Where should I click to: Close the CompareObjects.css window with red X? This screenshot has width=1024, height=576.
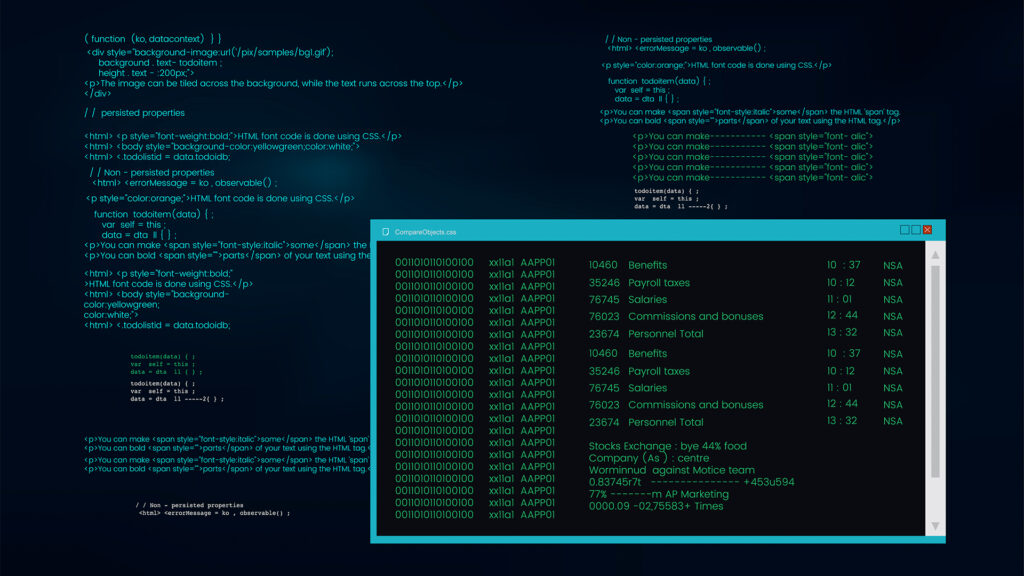tap(927, 230)
